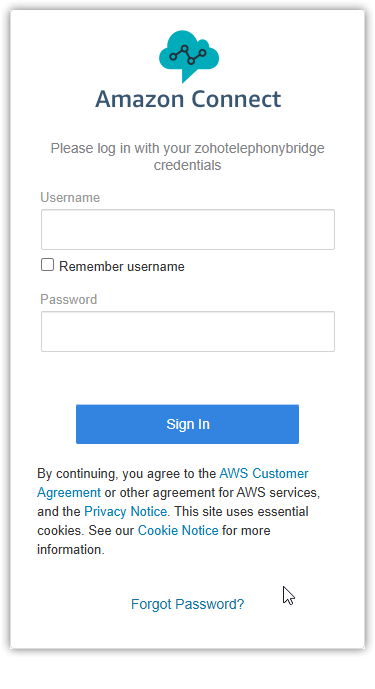This screenshot has height=689, width=375.
Task: Open the Privacy Notice link
Action: pyautogui.click(x=125, y=511)
